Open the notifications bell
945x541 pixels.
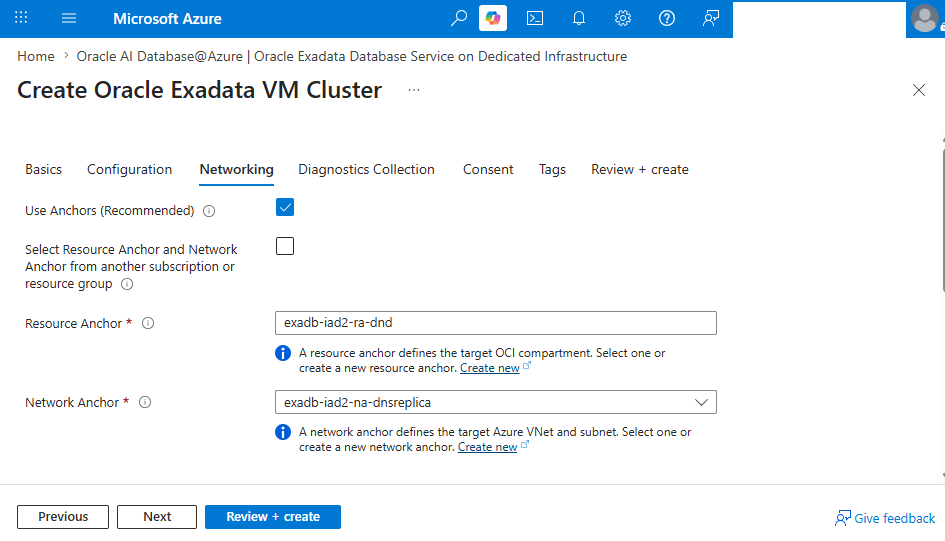click(x=579, y=18)
